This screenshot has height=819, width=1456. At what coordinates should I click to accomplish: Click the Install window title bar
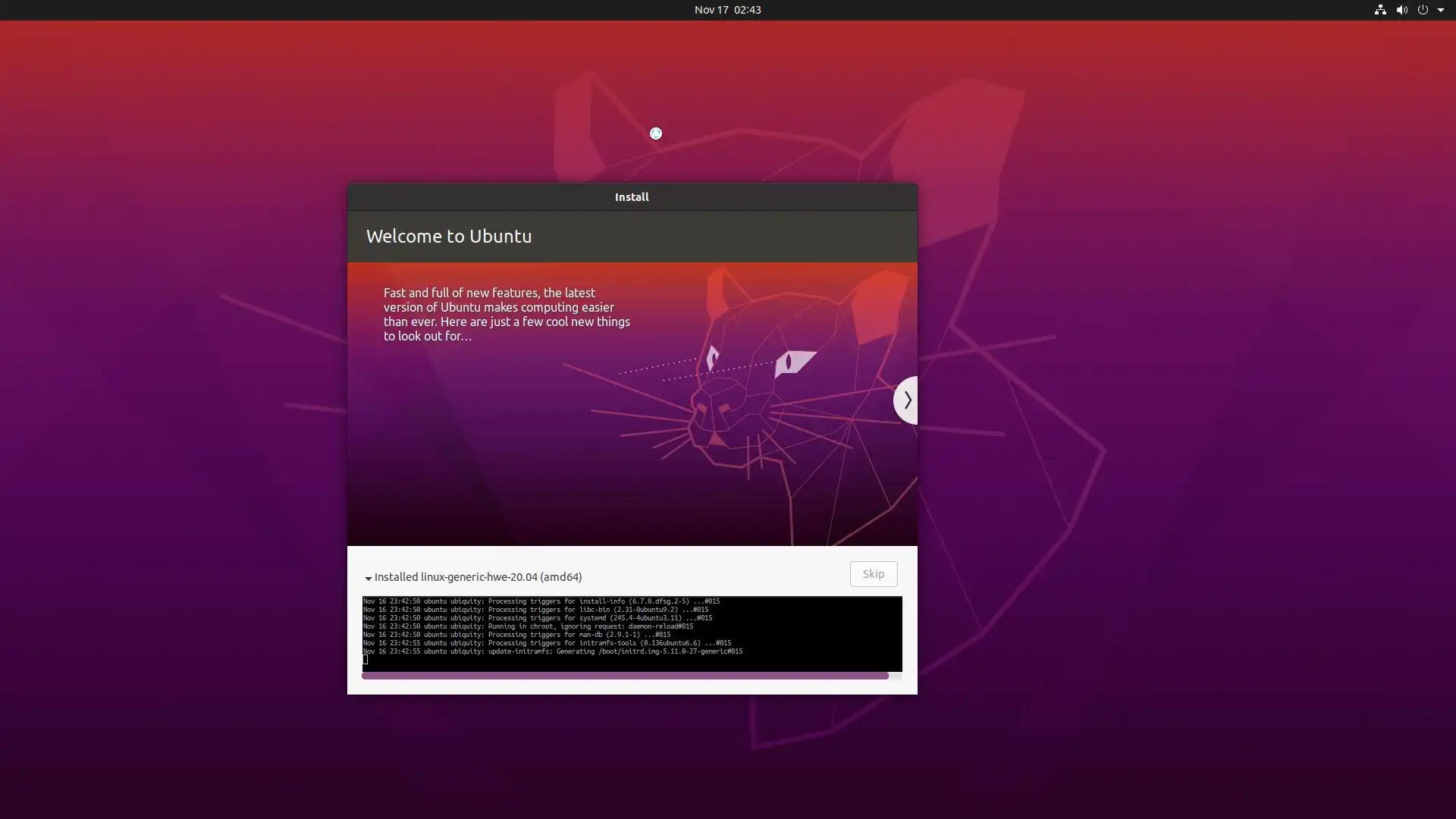(632, 197)
